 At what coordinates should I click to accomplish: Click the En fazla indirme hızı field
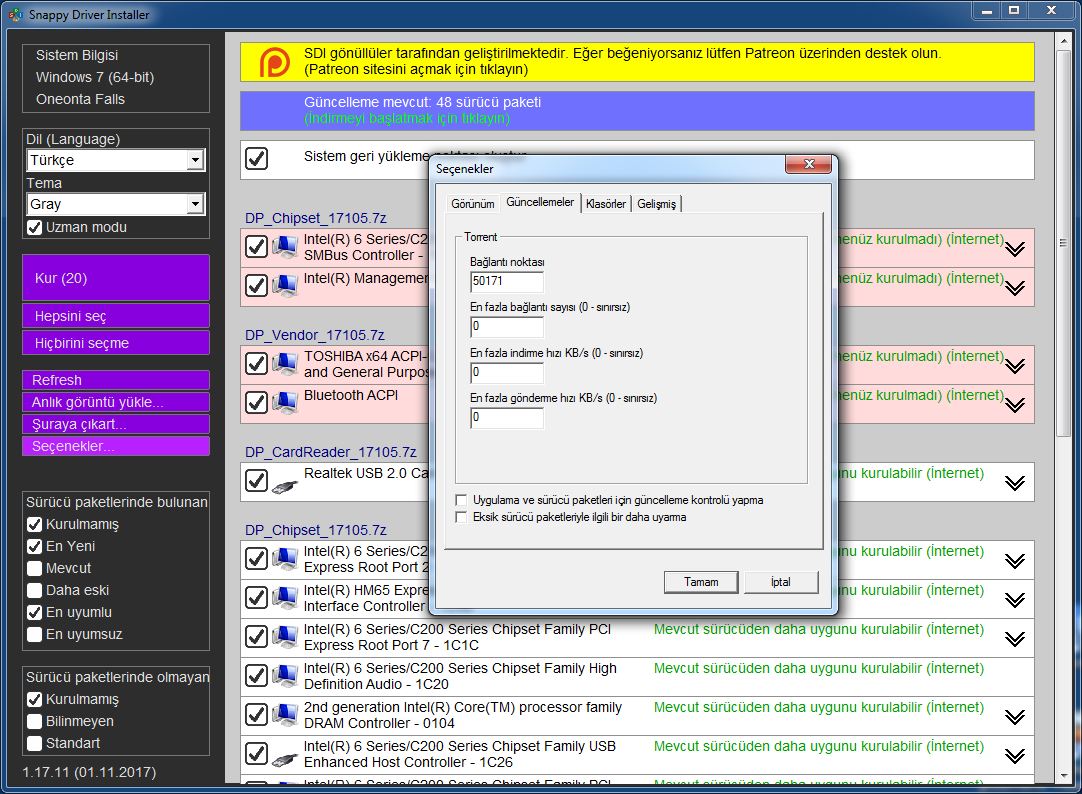point(506,373)
